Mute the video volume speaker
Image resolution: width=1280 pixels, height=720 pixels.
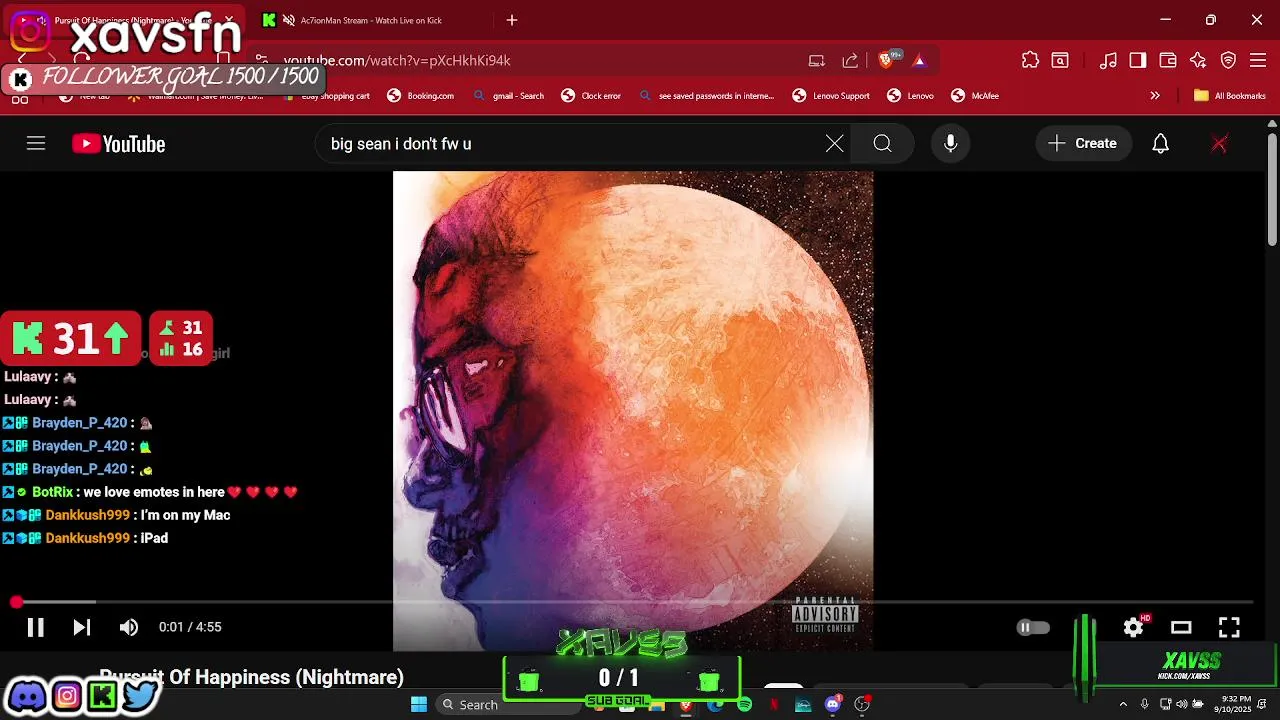[129, 627]
